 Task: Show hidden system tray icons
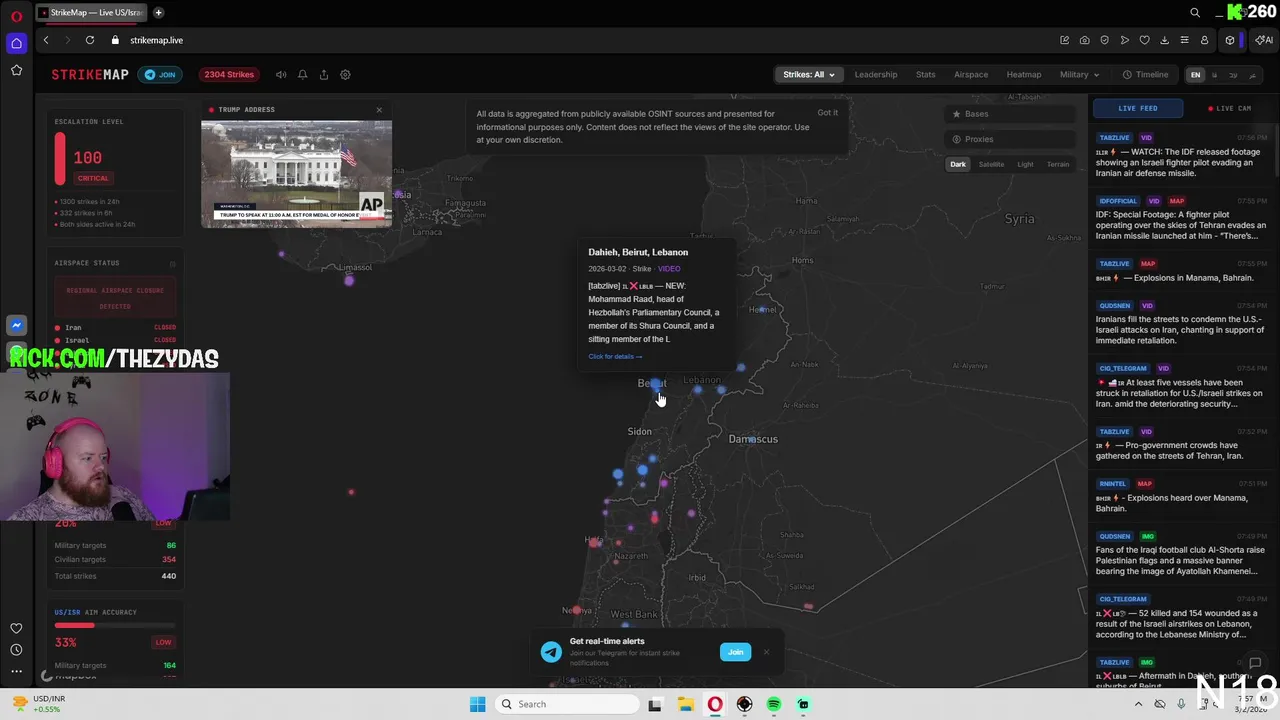(x=1139, y=704)
